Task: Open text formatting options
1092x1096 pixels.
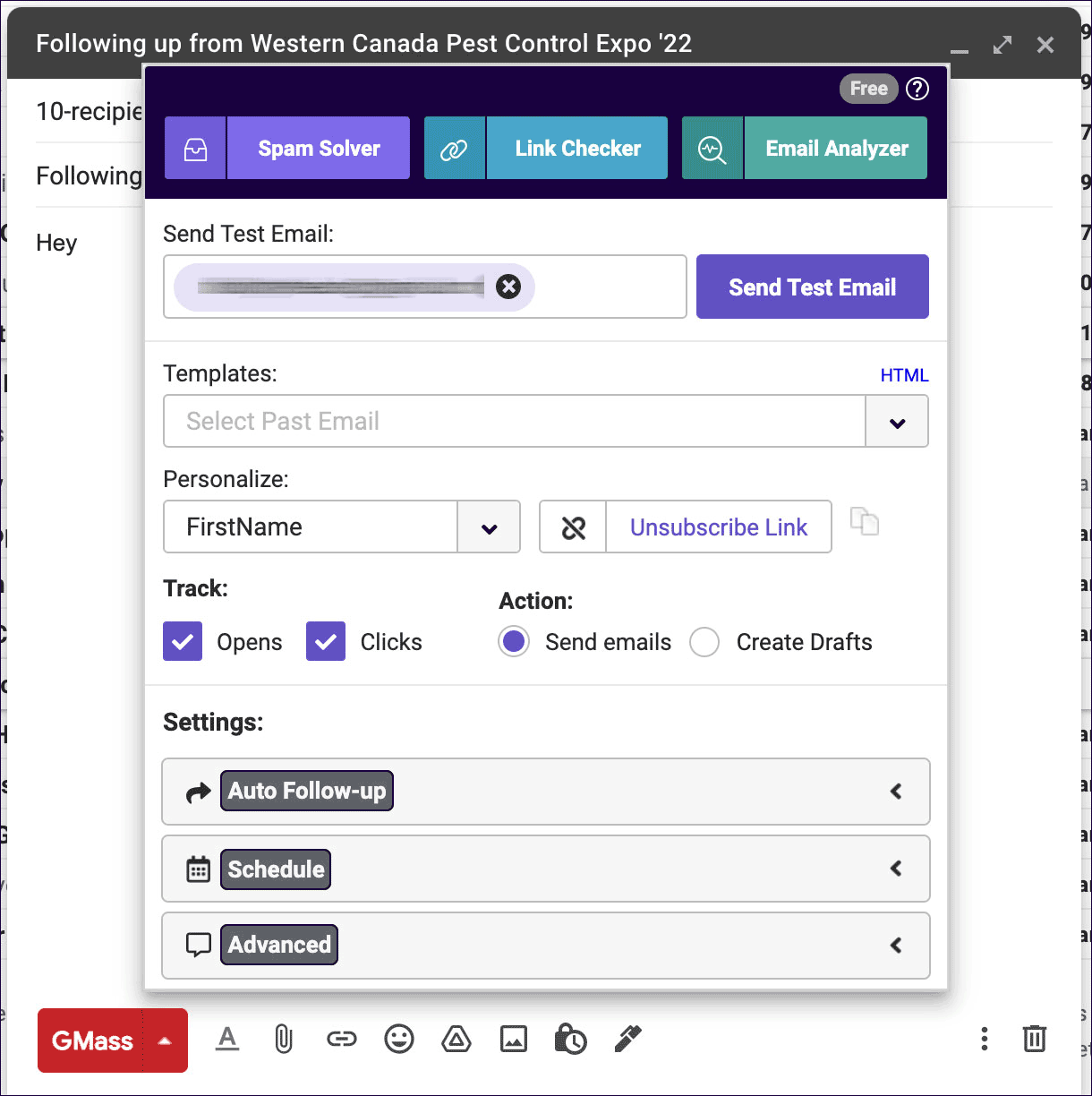Action: [227, 1039]
